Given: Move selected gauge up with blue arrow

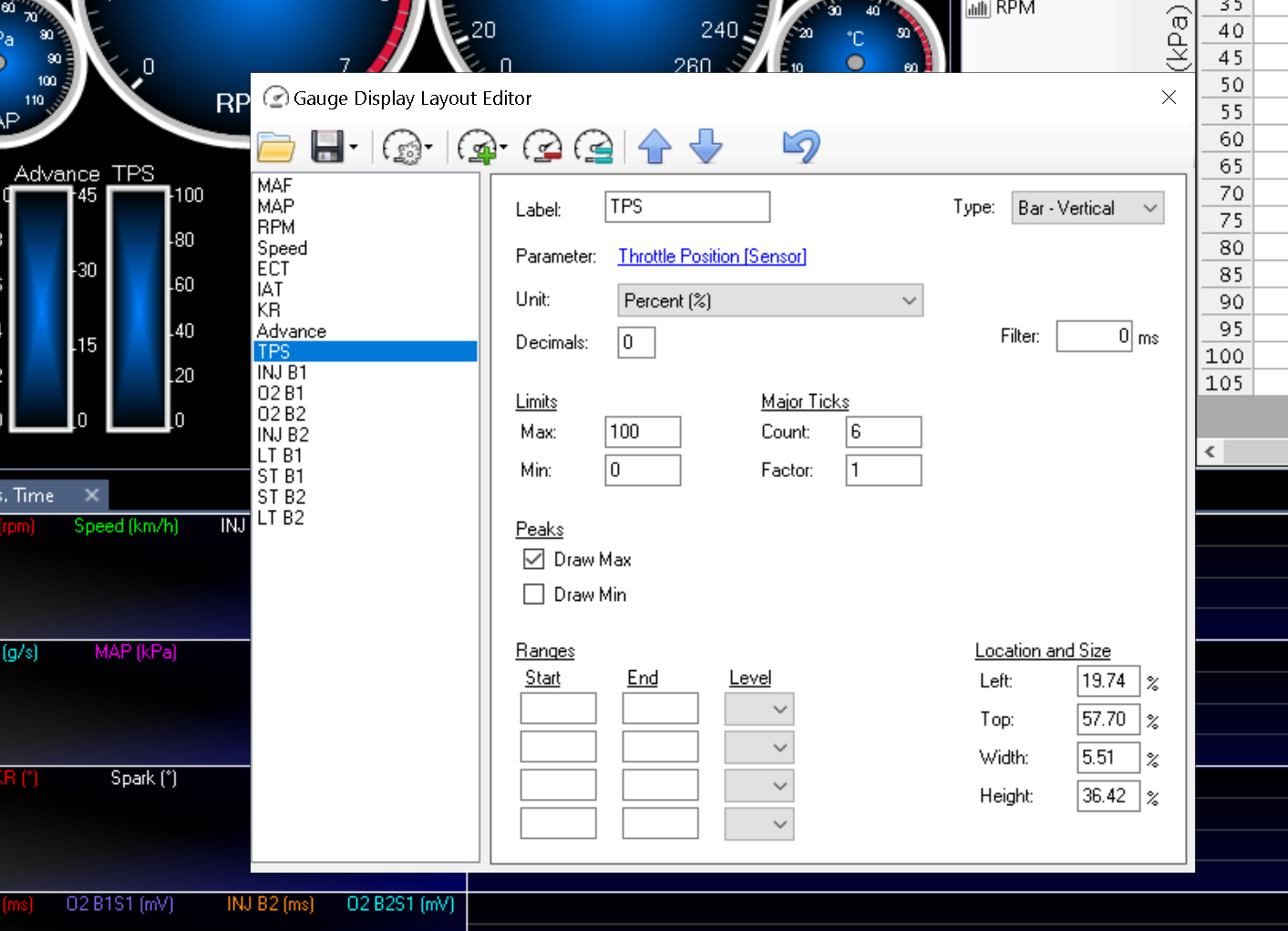Looking at the screenshot, I should coord(654,147).
